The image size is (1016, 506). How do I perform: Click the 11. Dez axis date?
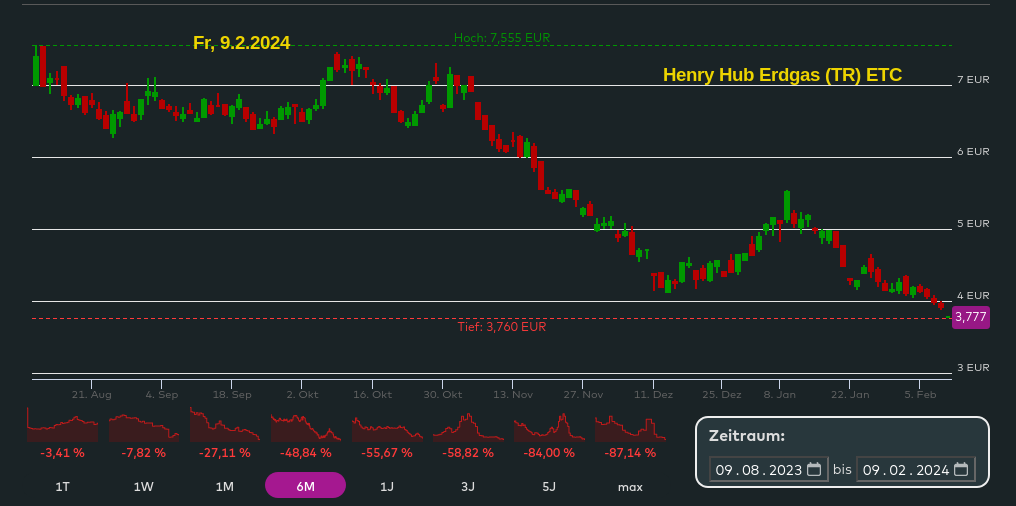click(653, 395)
